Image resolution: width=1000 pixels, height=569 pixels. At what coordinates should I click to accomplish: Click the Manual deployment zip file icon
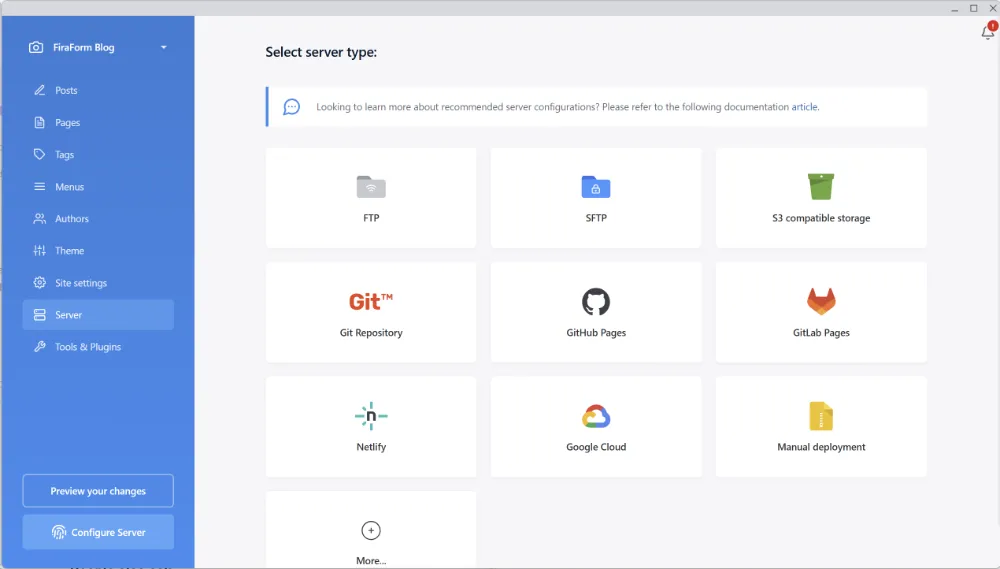point(821,416)
